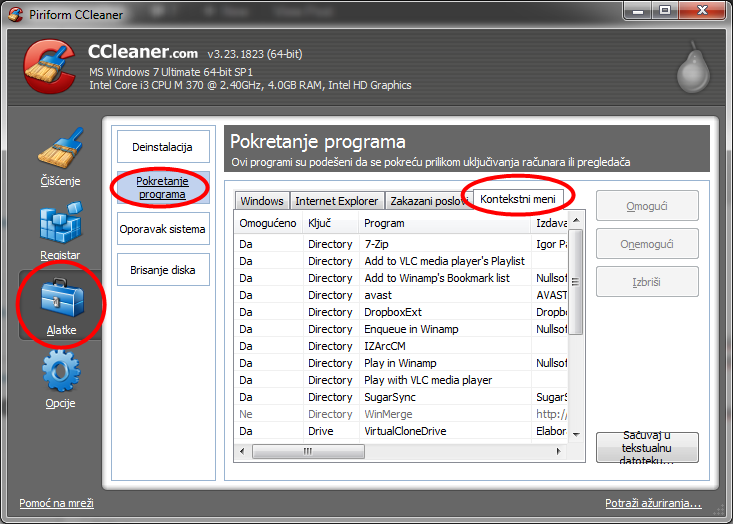Click Potraži ažuriranja link

(653, 503)
